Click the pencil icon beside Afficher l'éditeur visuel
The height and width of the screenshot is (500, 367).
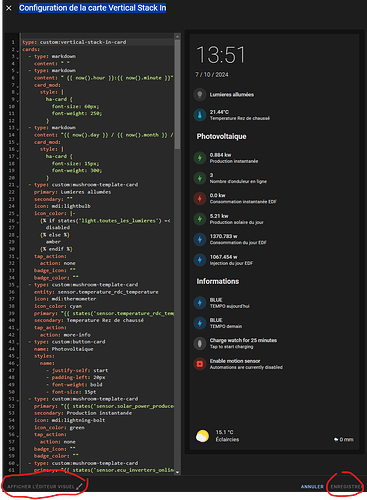[79, 487]
